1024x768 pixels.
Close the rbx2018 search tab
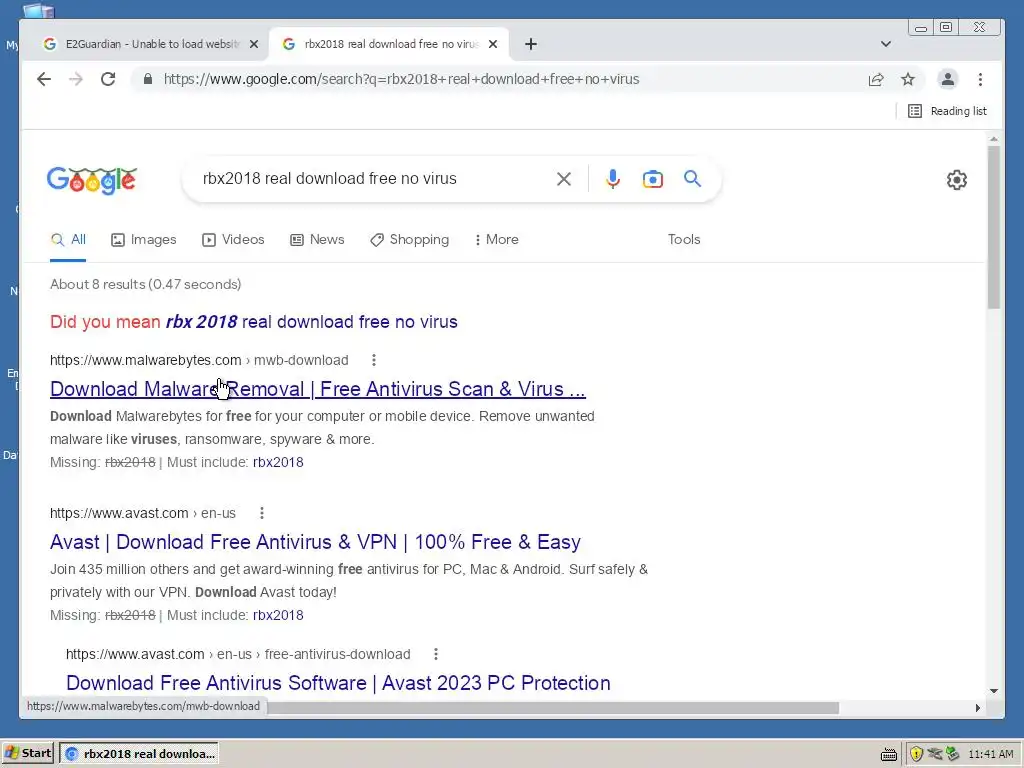[x=493, y=44]
